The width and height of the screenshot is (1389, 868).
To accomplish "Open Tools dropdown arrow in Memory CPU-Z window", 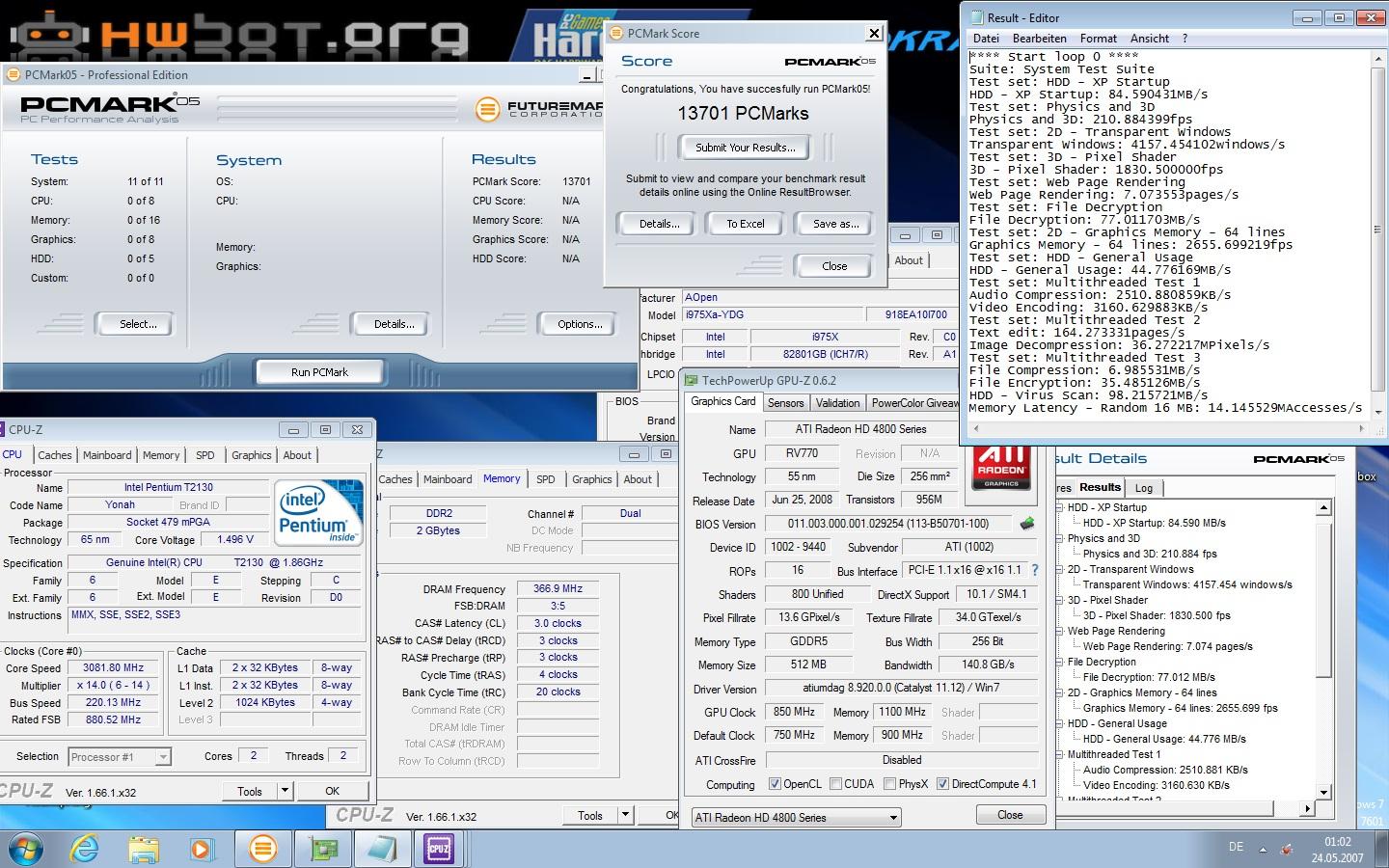I will point(625,815).
